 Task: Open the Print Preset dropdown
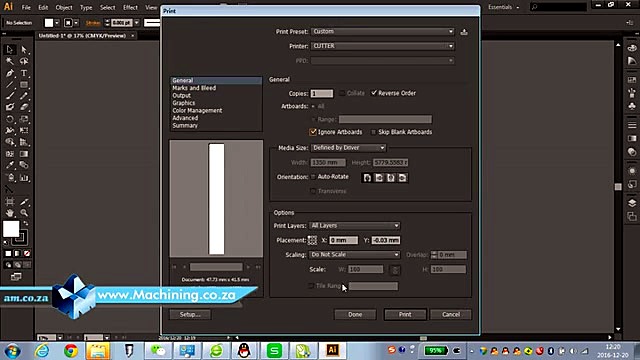[382, 32]
